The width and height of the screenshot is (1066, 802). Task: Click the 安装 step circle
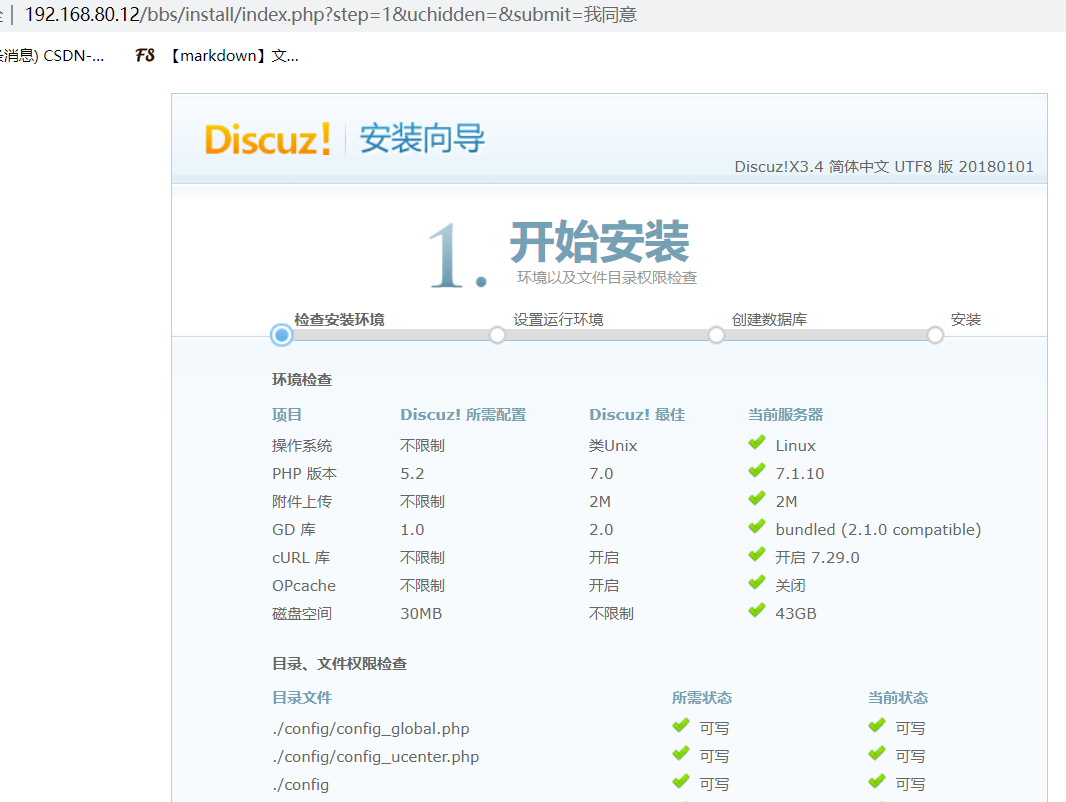coord(935,335)
